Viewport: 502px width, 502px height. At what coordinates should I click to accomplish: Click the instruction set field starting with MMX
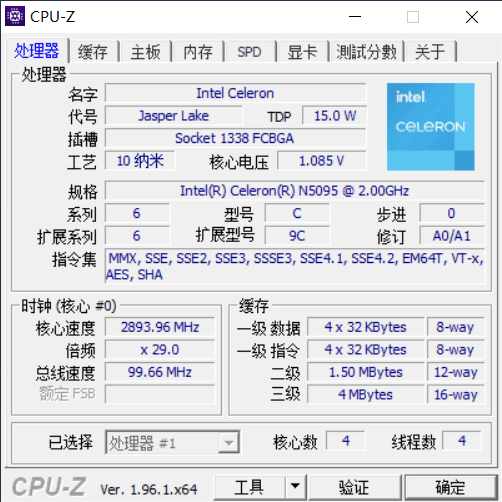tap(295, 266)
